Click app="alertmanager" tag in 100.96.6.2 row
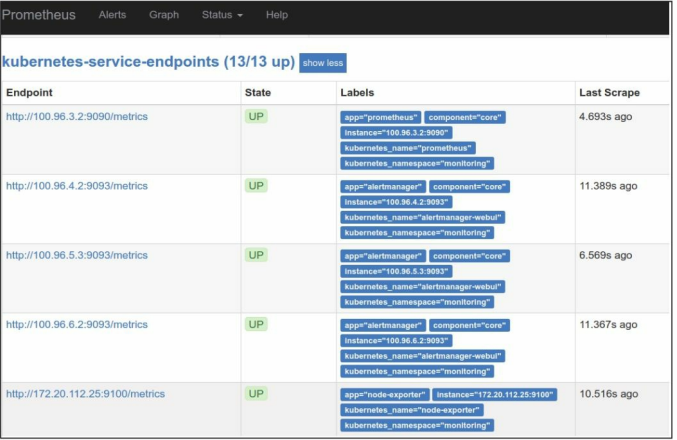677x440 pixels. [383, 326]
